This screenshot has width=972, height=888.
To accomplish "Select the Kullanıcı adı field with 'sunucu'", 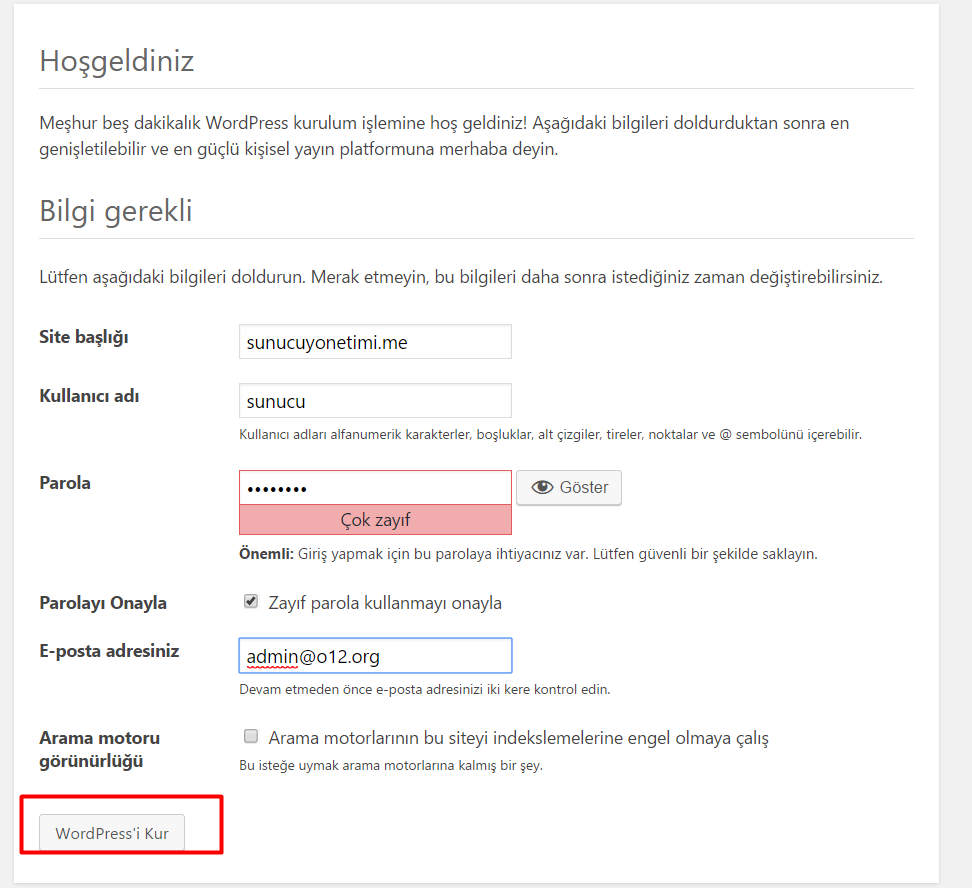I will click(x=375, y=401).
